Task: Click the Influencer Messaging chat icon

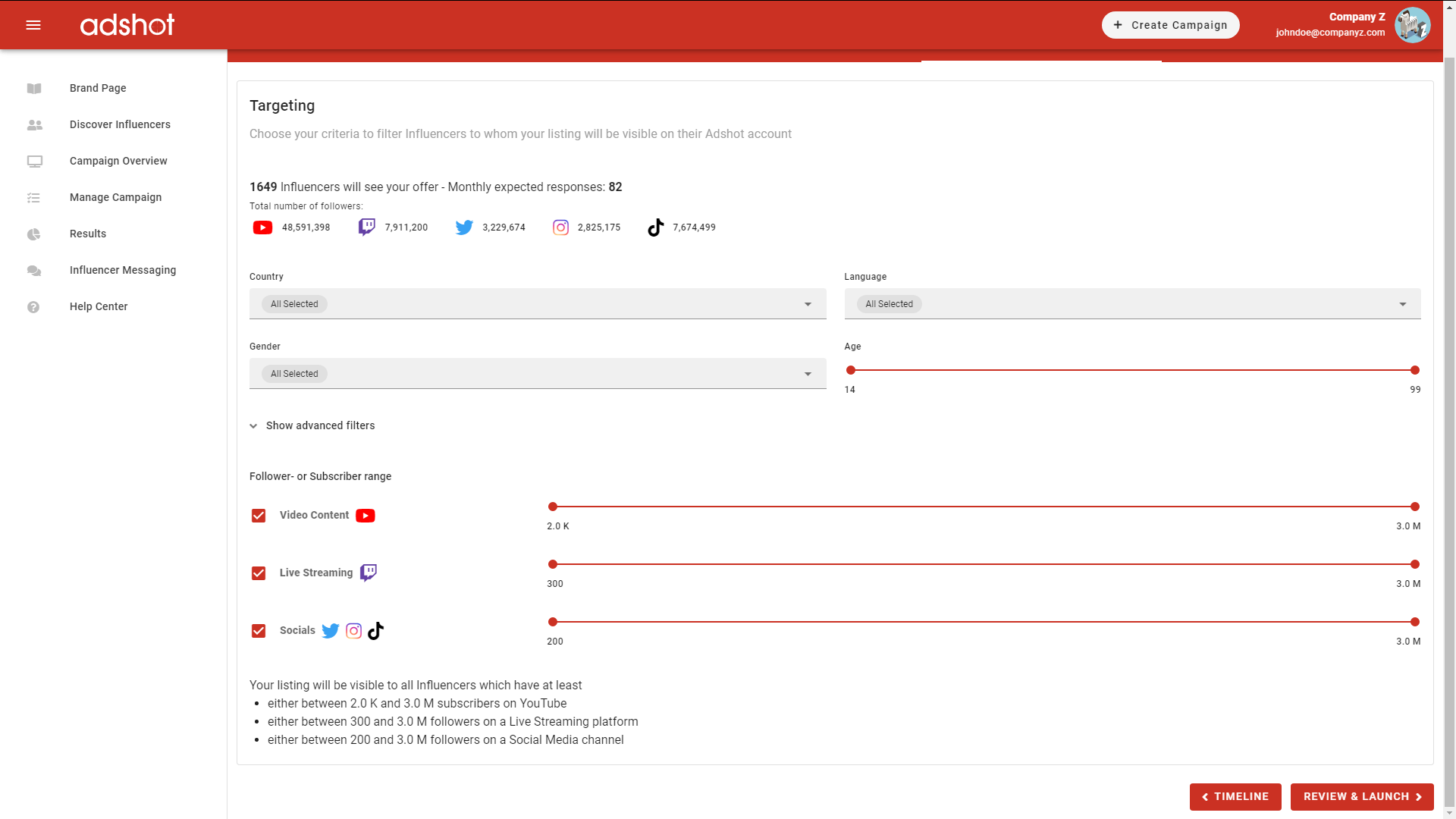Action: coord(34,270)
